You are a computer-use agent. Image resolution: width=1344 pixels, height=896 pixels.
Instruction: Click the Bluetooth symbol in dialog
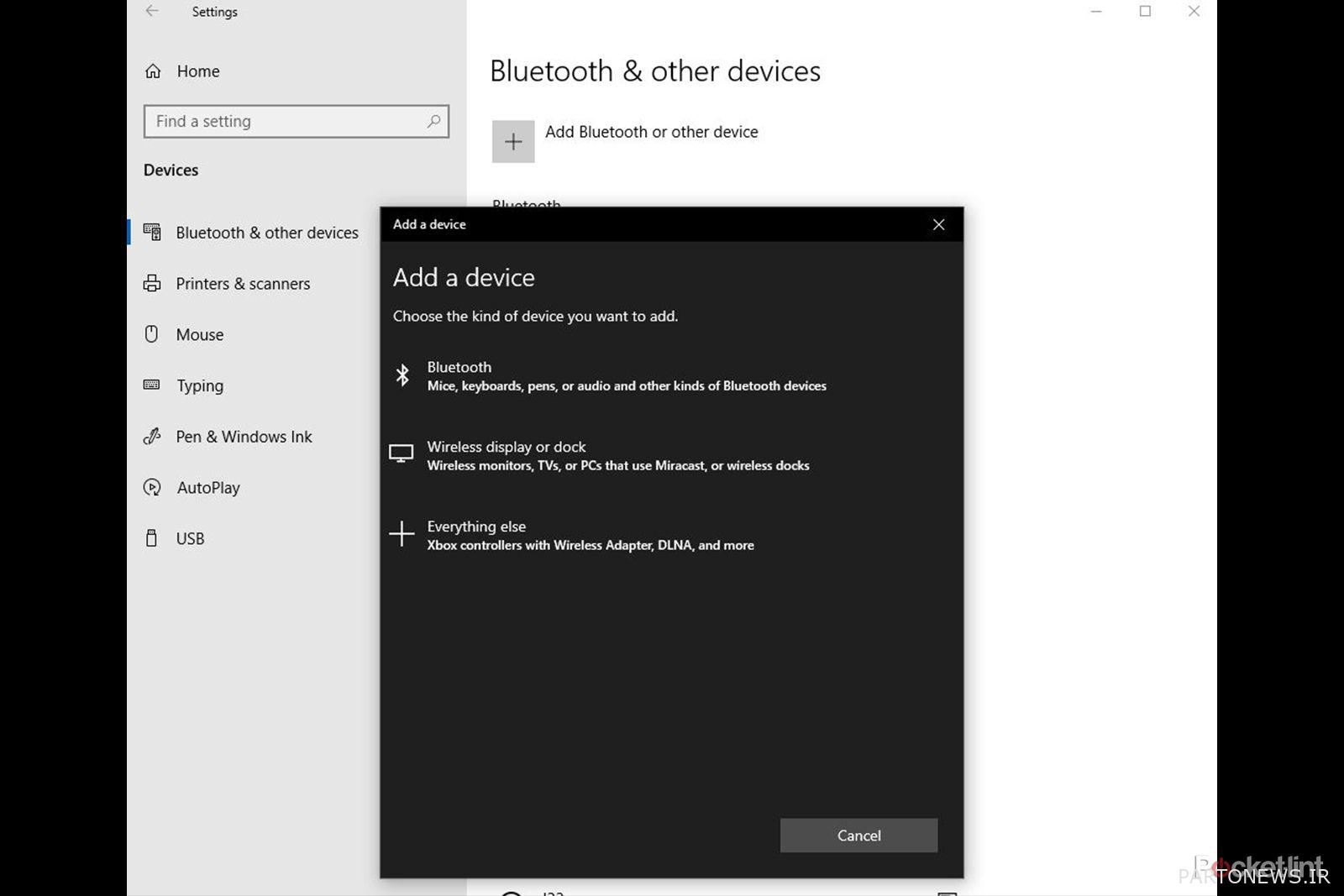402,375
